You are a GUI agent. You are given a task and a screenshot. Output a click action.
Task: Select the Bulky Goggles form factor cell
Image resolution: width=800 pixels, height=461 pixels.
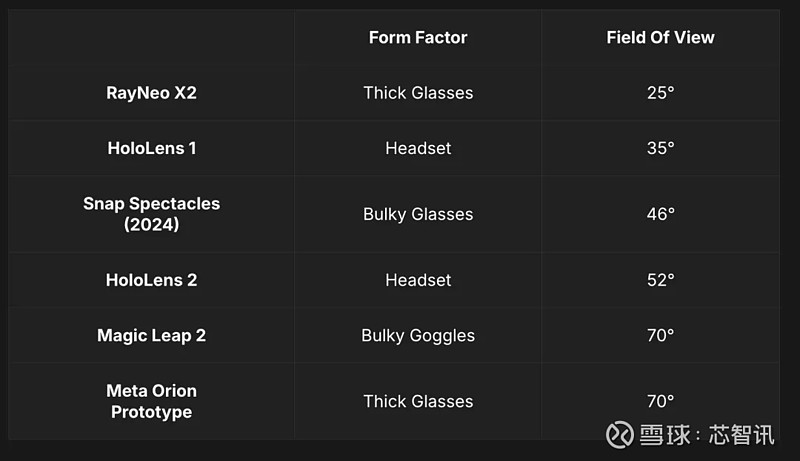[x=418, y=335]
